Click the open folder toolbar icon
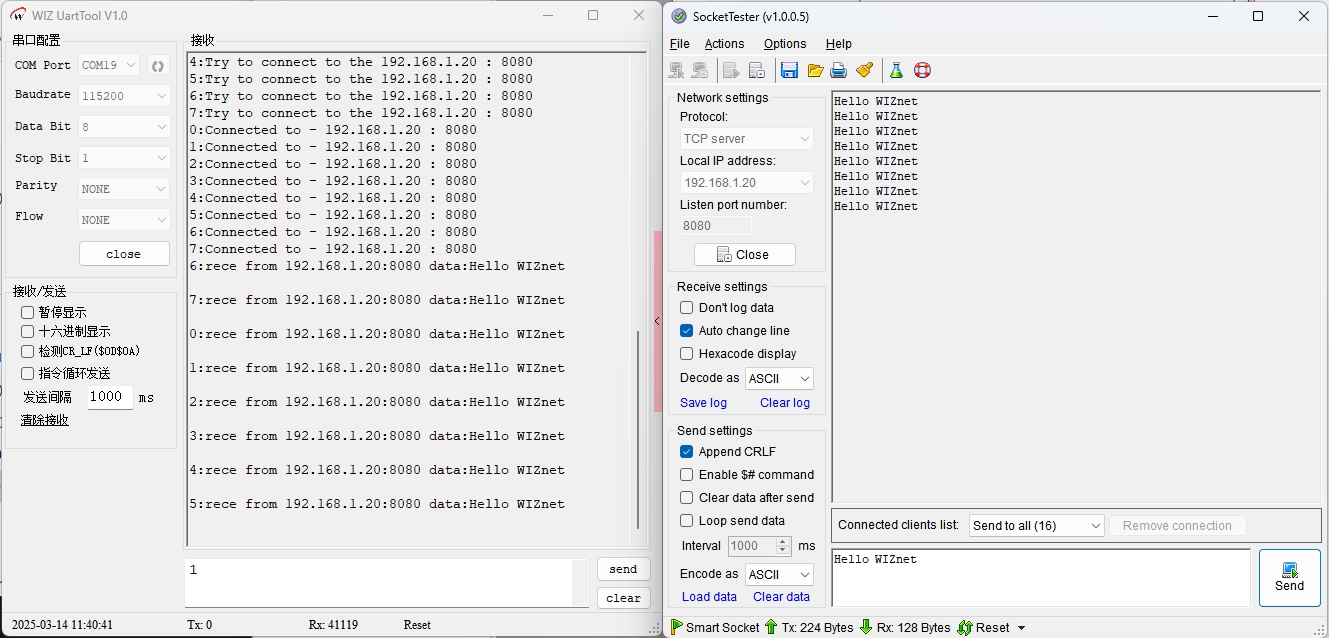 click(x=815, y=70)
